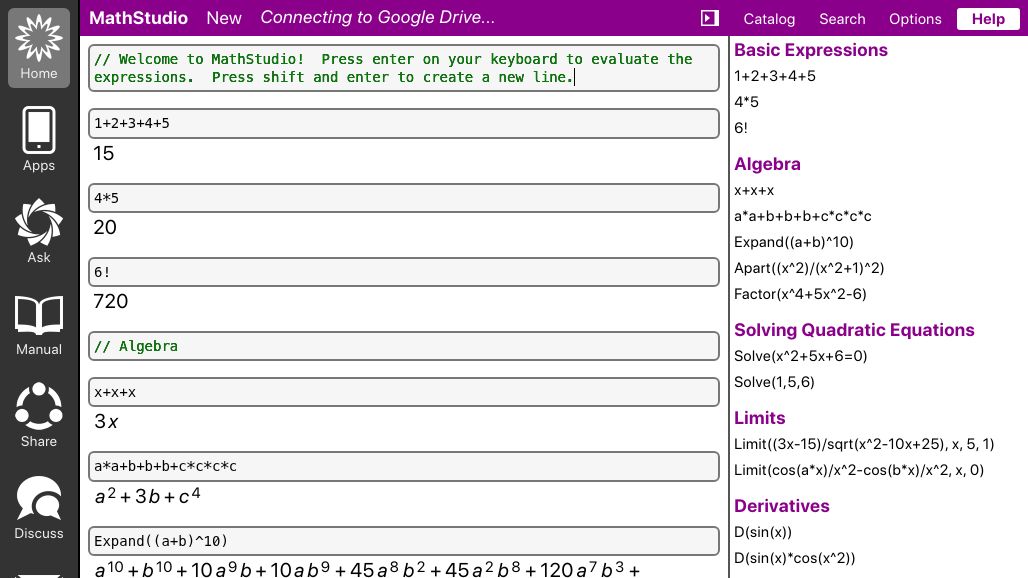Select help example Expand((a+b)^10)

point(793,242)
